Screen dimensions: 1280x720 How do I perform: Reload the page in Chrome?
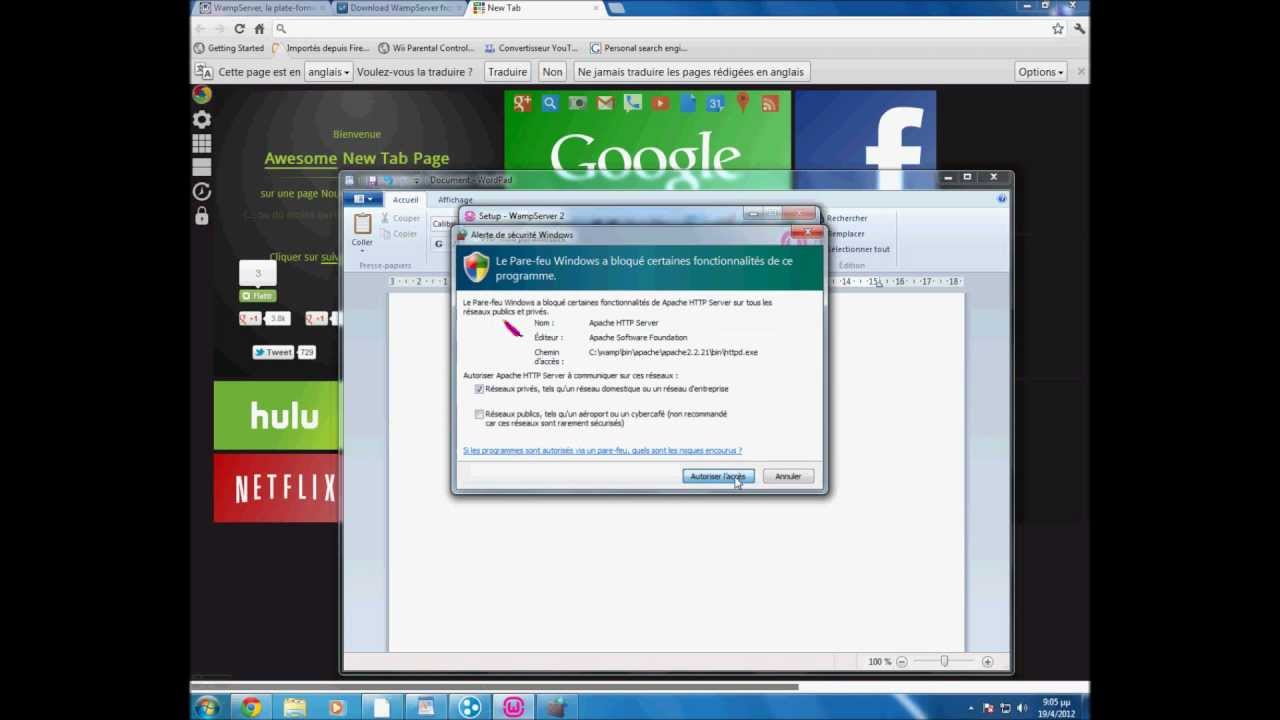239,29
